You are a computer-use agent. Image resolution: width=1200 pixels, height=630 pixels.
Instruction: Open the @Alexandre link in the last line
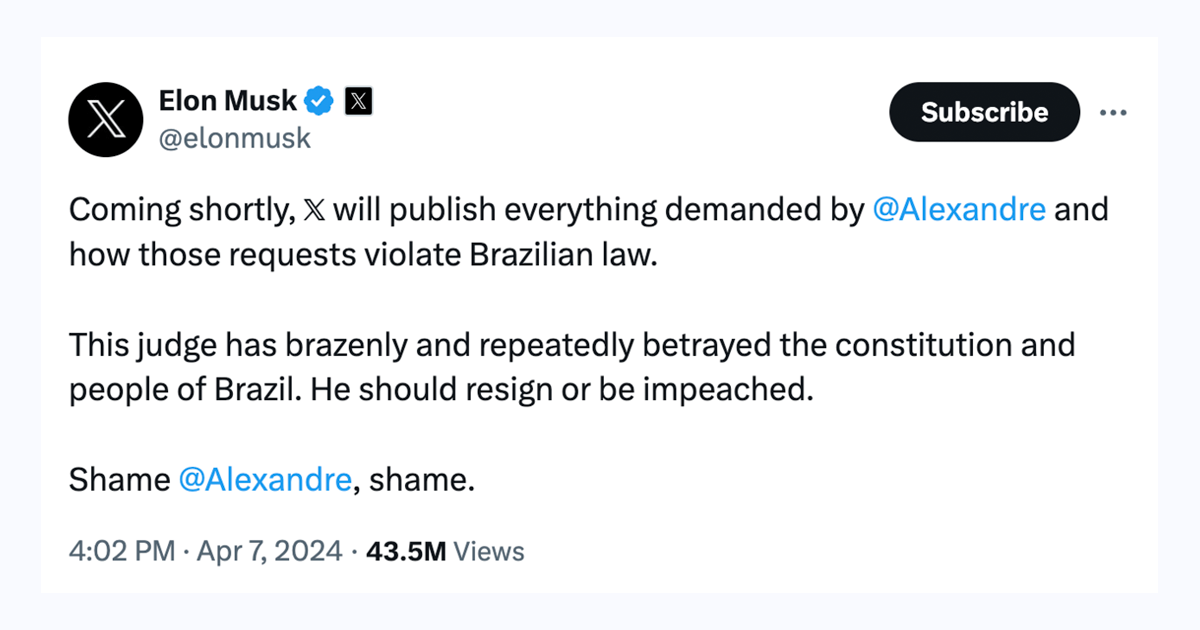[x=266, y=479]
